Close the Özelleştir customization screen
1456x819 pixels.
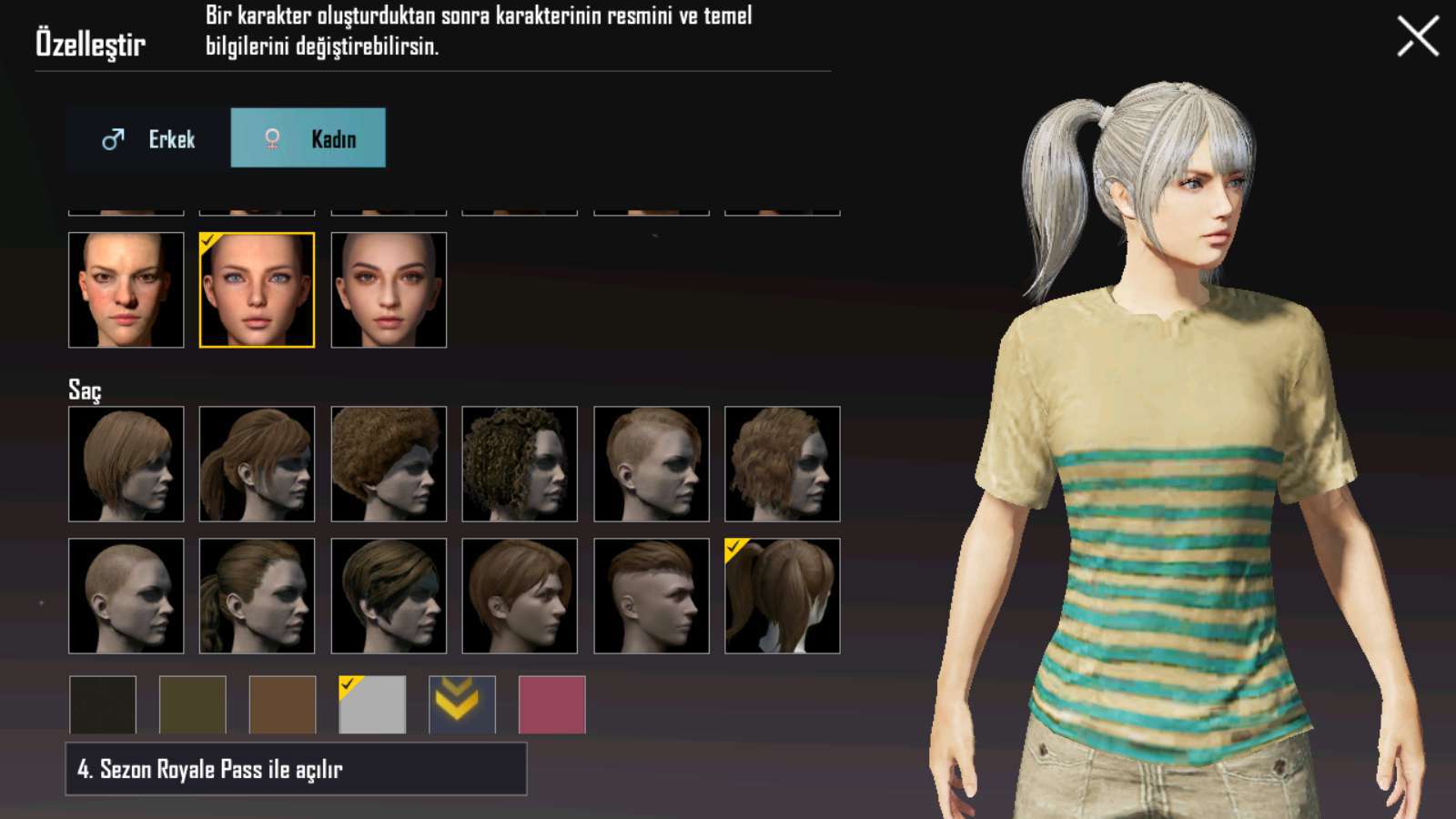pos(1418,36)
